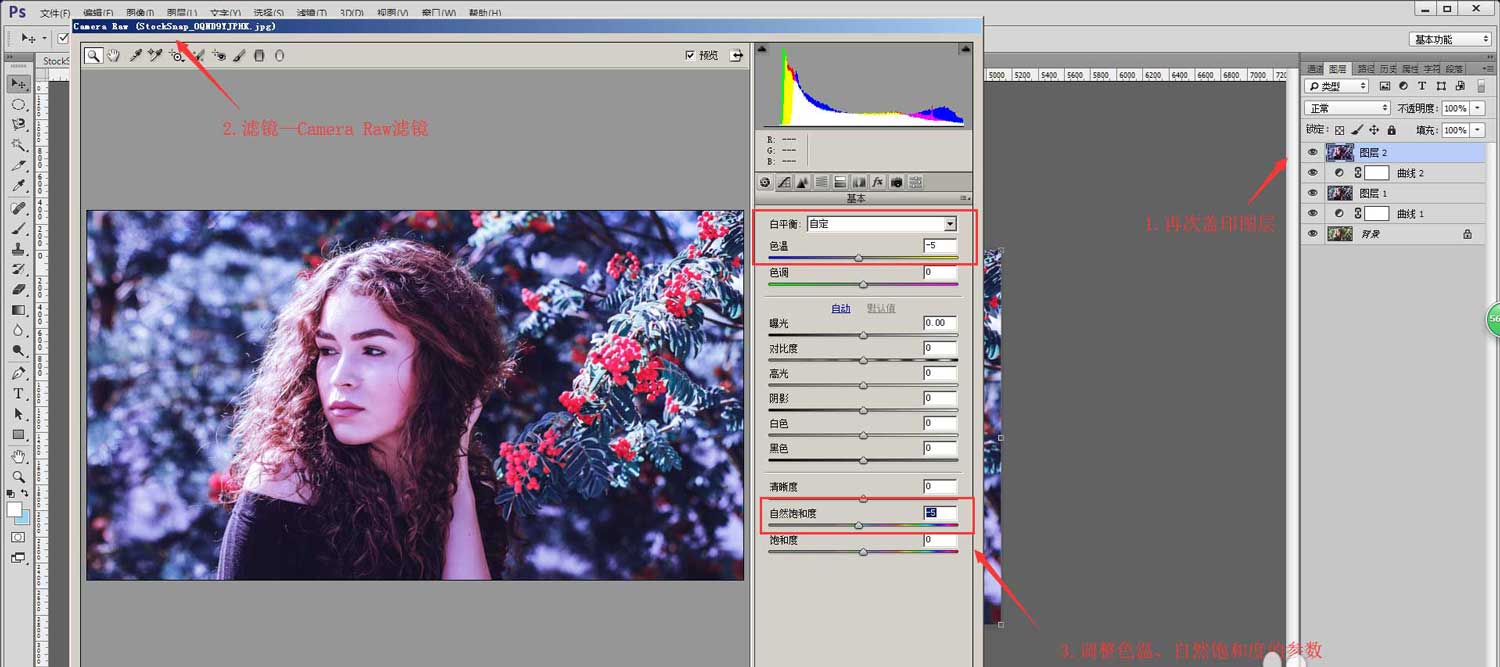Hide the 背景 layer
The image size is (1500, 667).
1313,233
